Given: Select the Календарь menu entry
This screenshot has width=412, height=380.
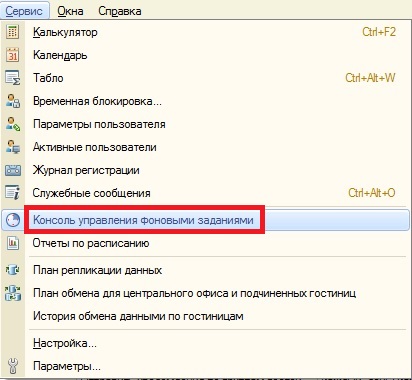Looking at the screenshot, I should 206,55.
